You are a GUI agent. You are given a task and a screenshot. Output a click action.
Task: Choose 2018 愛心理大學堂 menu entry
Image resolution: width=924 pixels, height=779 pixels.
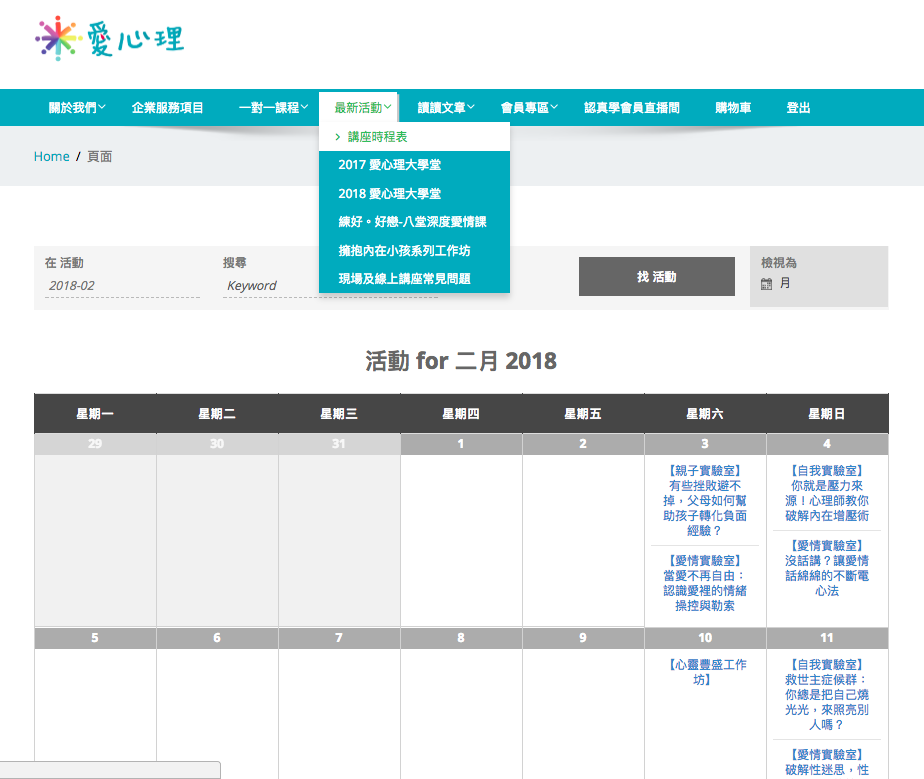pyautogui.click(x=389, y=194)
